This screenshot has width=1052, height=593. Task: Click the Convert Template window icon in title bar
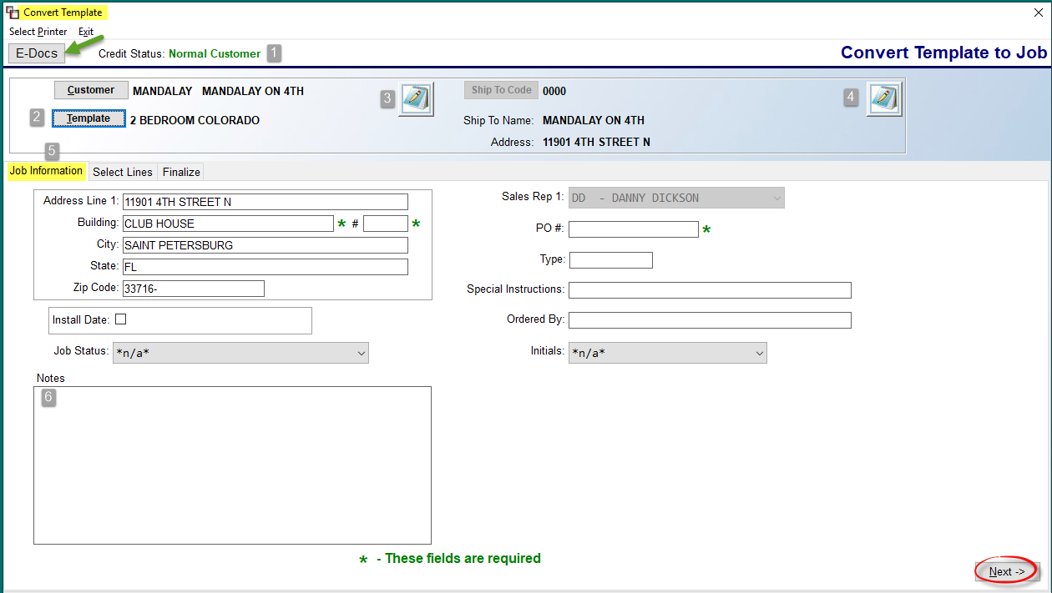[12, 12]
